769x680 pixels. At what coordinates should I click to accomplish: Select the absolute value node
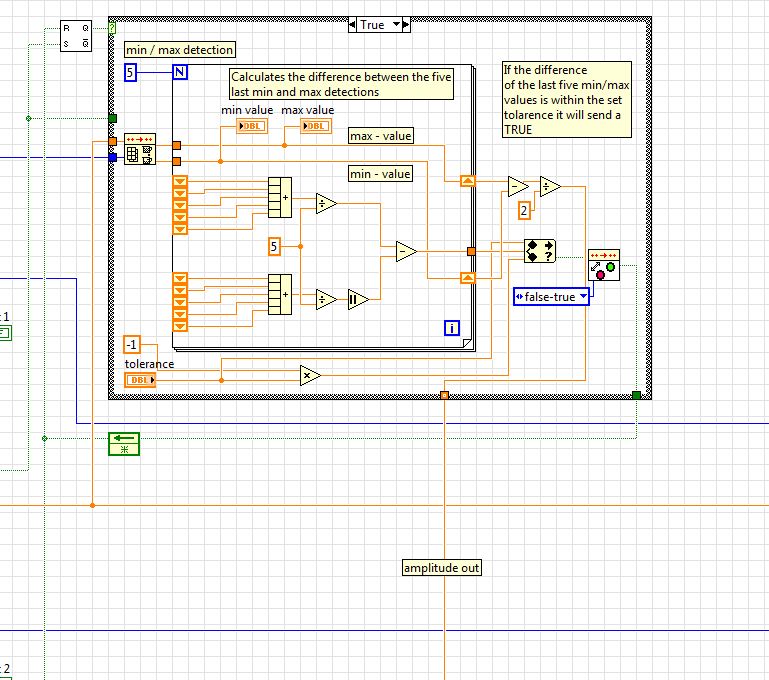(359, 300)
